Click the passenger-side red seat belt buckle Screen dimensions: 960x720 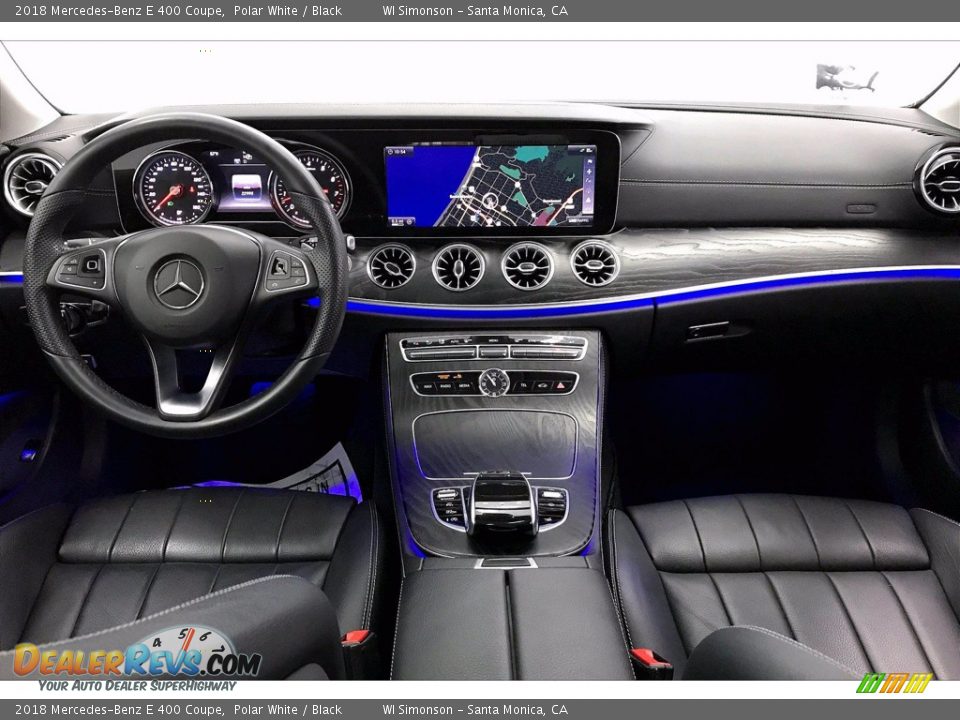click(650, 659)
